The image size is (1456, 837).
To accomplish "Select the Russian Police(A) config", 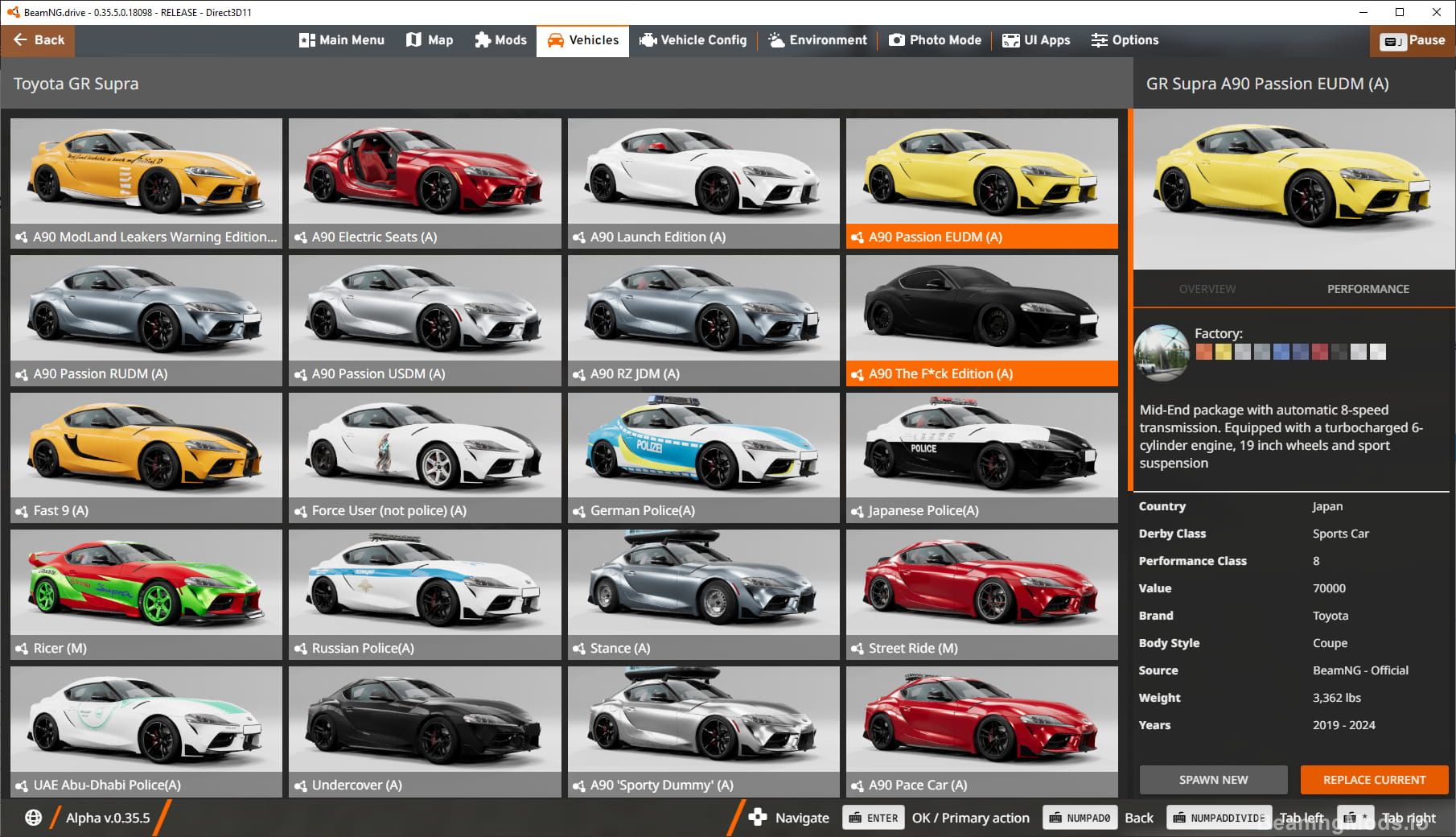I will coord(425,594).
